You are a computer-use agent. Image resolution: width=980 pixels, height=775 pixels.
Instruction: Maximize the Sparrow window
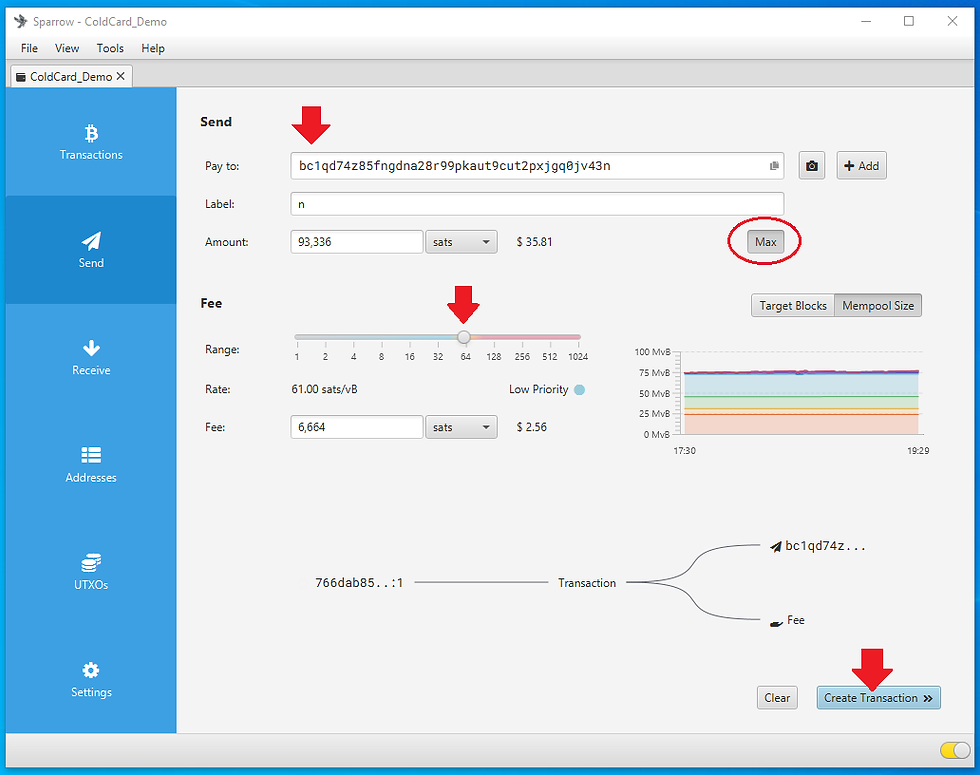click(x=909, y=21)
